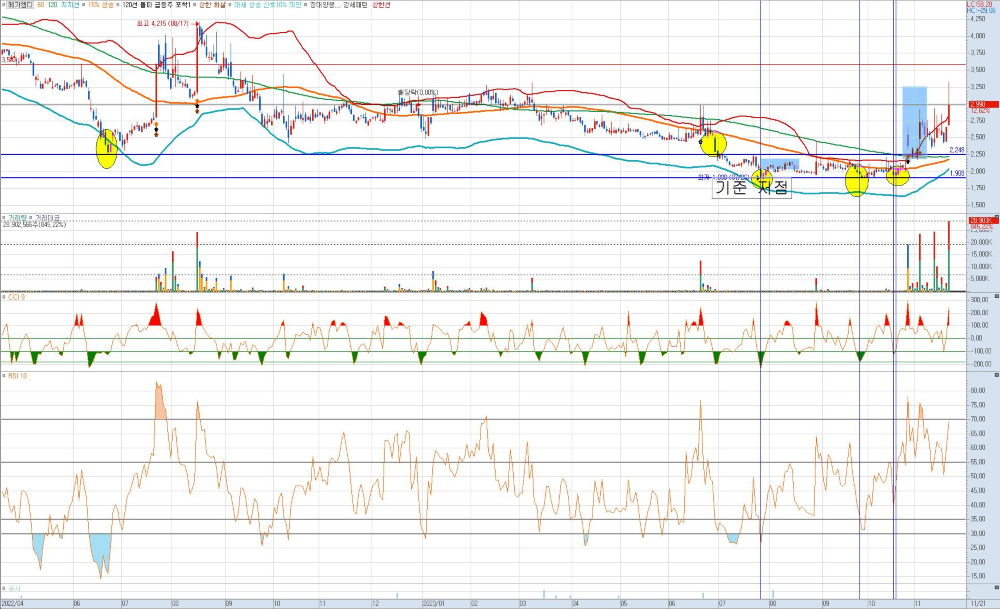Click the 4,250 price axis label

click(x=977, y=19)
